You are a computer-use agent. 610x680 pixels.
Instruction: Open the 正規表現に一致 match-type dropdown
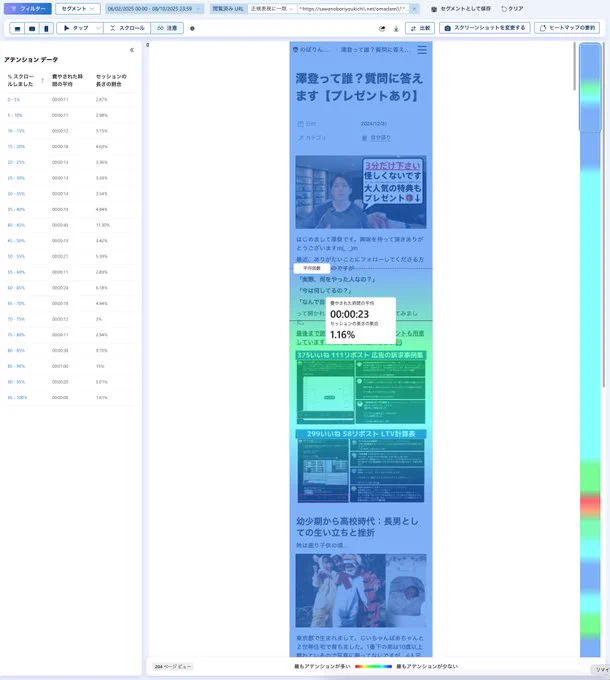pyautogui.click(x=272, y=9)
